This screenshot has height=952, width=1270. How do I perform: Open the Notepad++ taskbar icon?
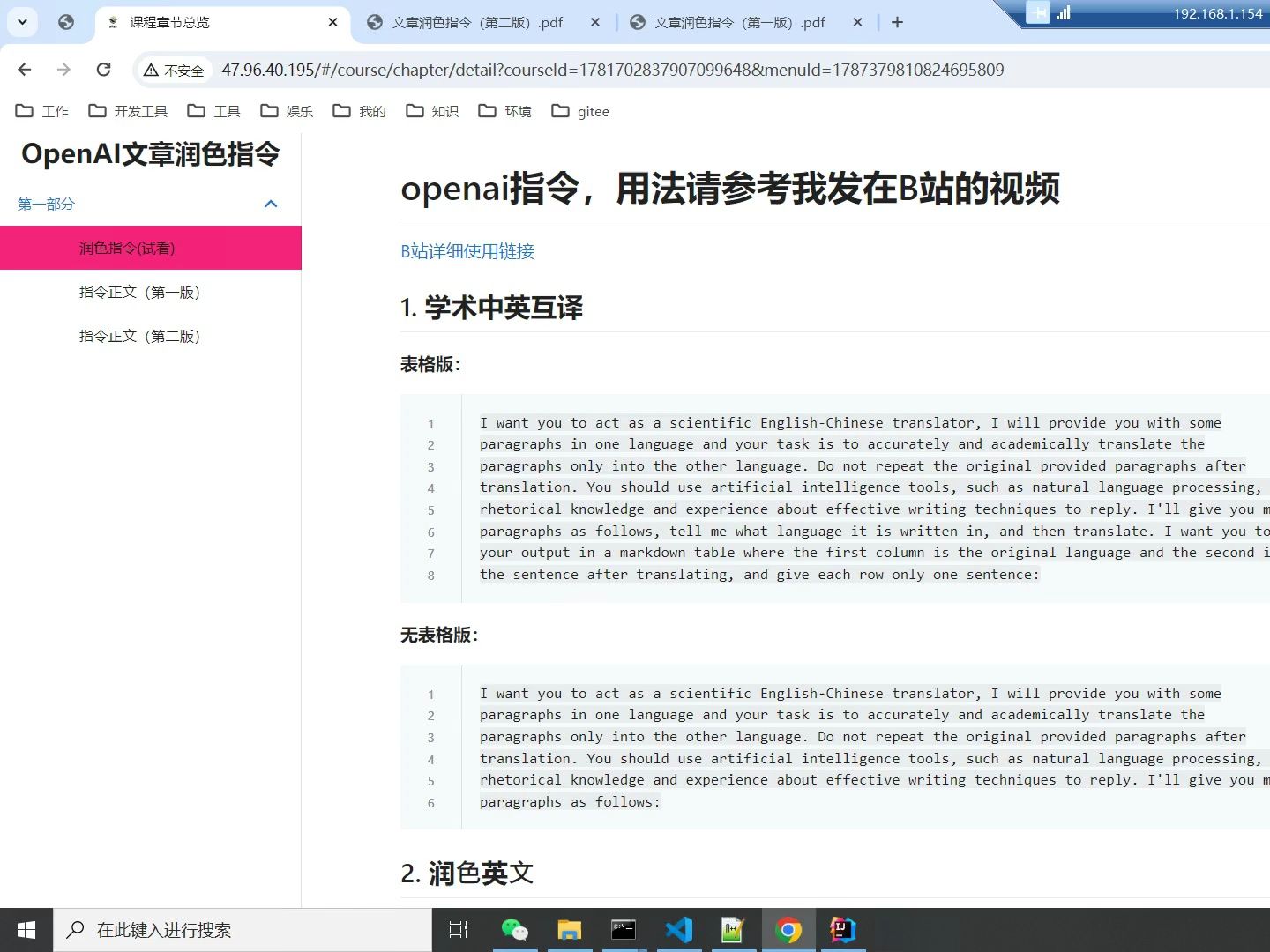(x=733, y=930)
